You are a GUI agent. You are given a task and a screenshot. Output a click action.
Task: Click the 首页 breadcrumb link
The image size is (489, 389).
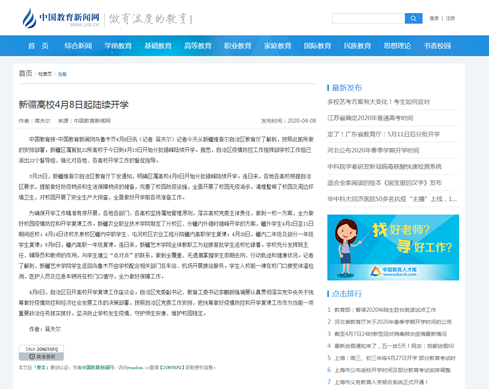25,73
